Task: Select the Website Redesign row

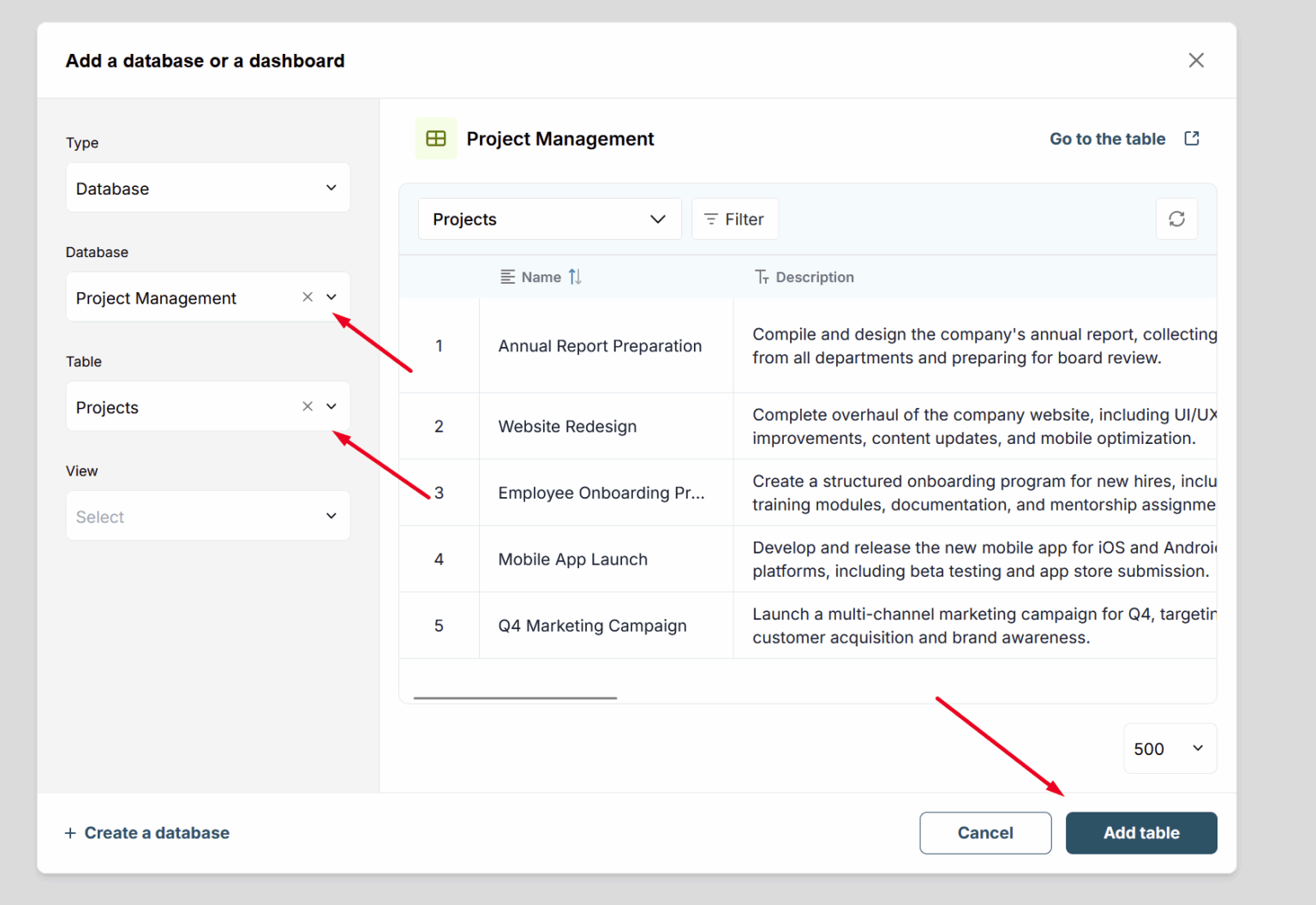Action: click(567, 426)
